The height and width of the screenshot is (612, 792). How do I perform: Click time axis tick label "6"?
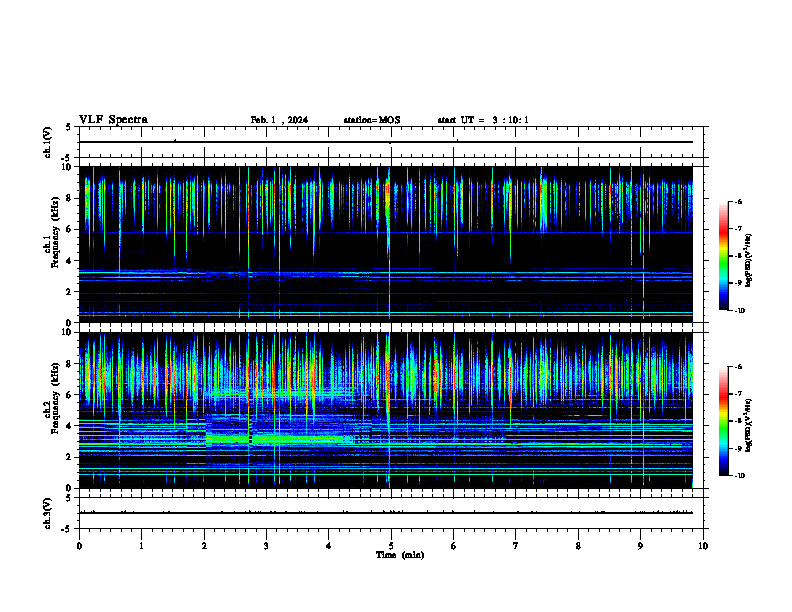tap(454, 546)
